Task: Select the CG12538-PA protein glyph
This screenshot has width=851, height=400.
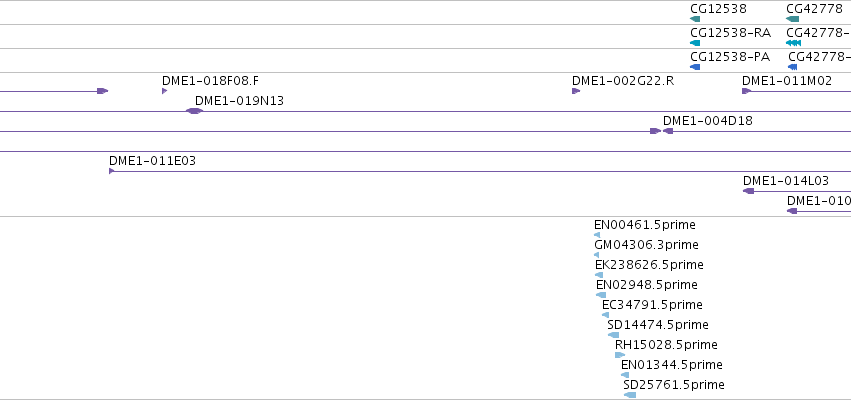Action: pyautogui.click(x=695, y=67)
